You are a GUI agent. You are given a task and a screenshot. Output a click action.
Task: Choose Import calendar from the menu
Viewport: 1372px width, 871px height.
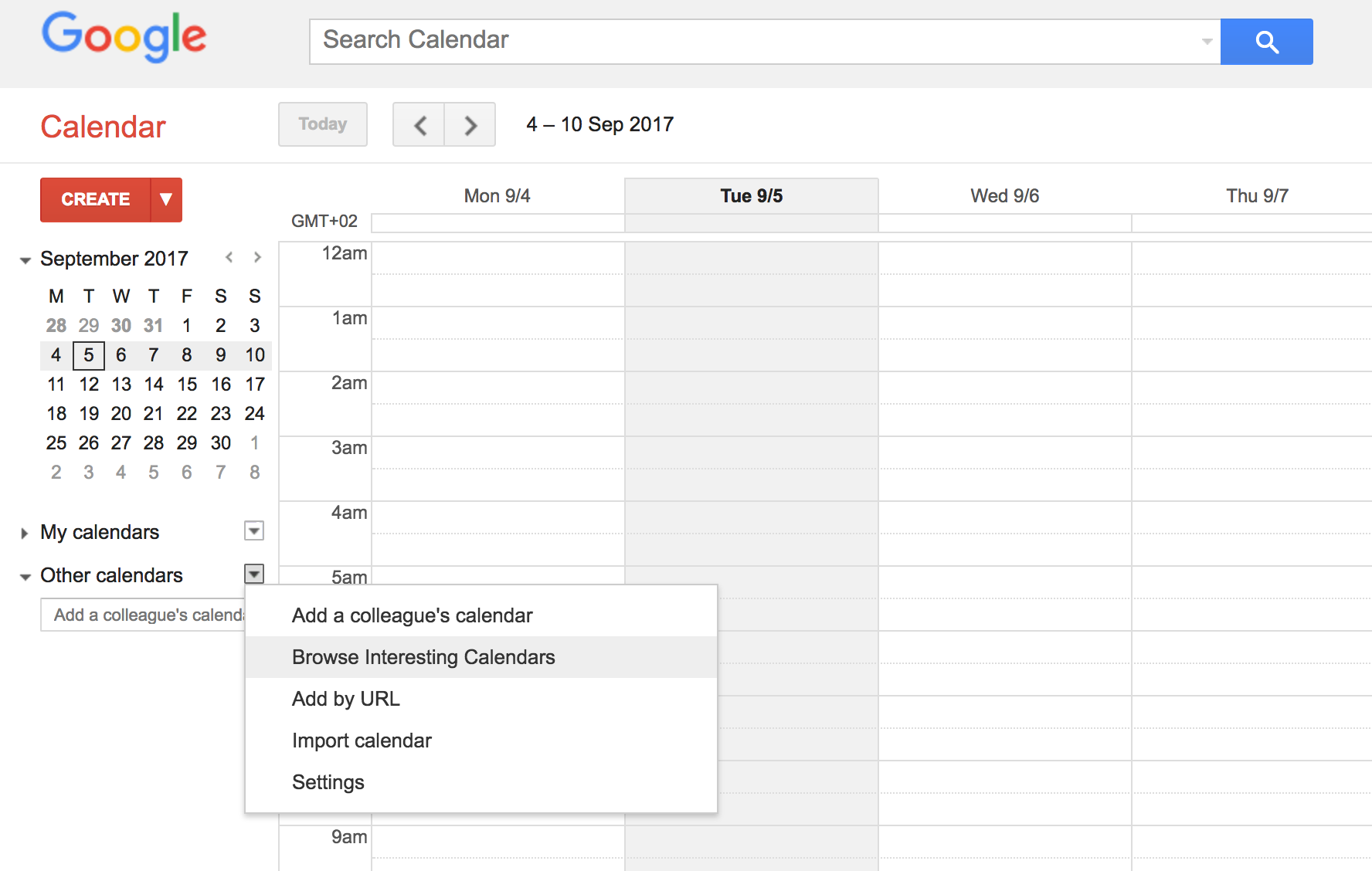tap(362, 740)
